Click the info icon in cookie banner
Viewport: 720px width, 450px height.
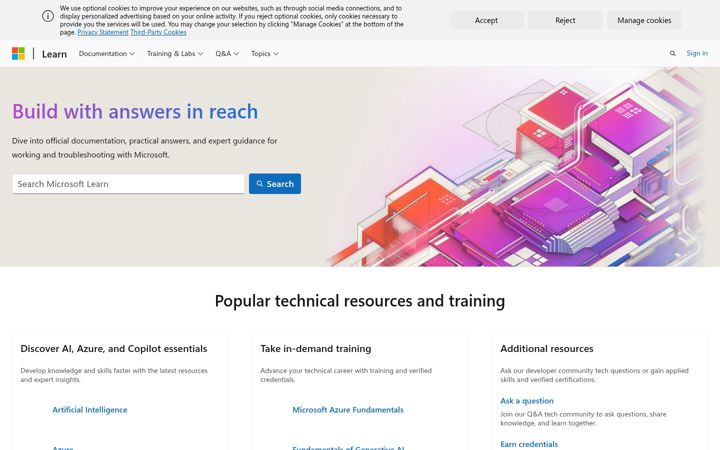(x=48, y=16)
